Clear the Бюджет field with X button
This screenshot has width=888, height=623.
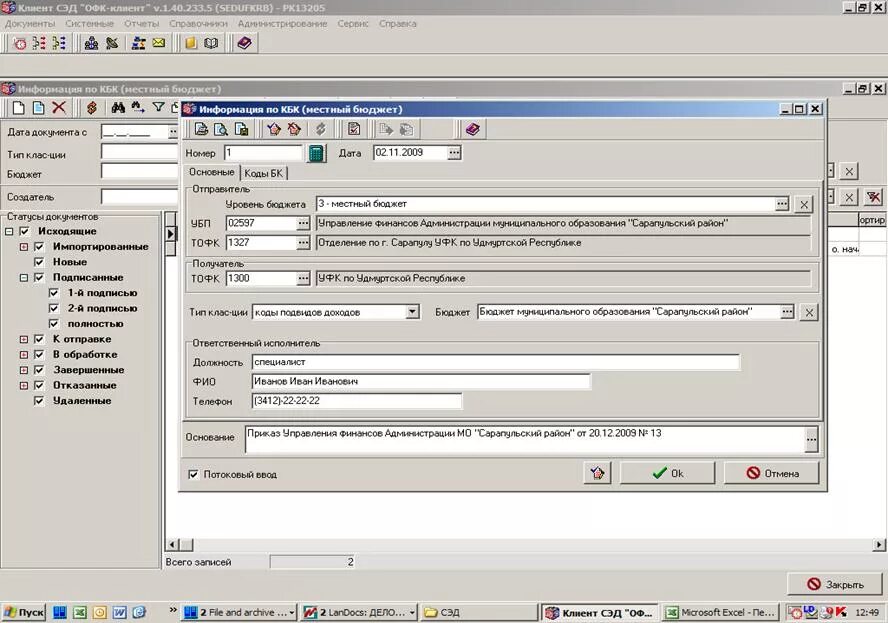[809, 312]
